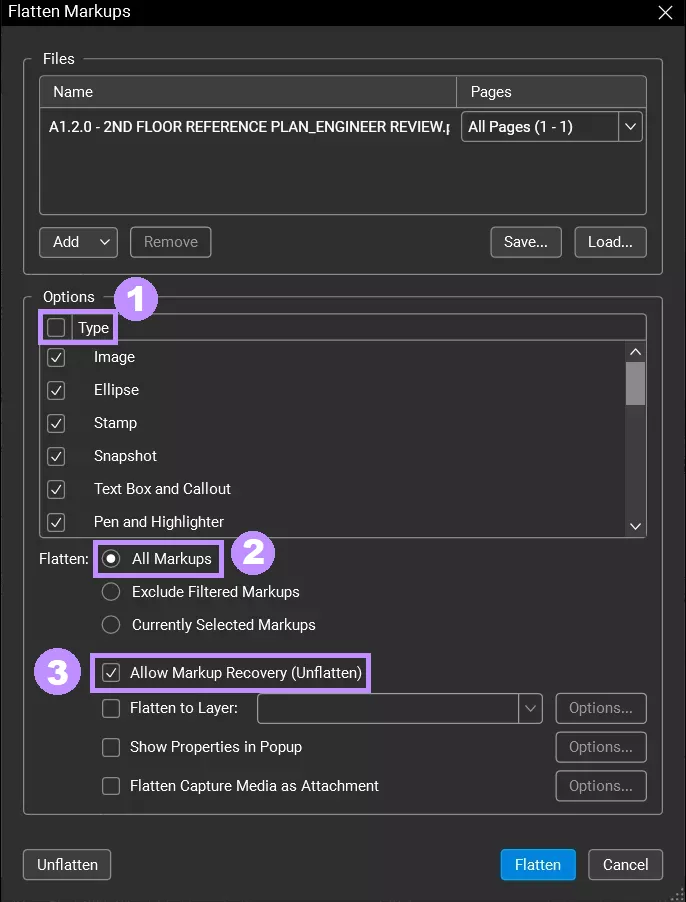686x902 pixels.
Task: Uncheck the Stamp markup type
Action: (56, 423)
